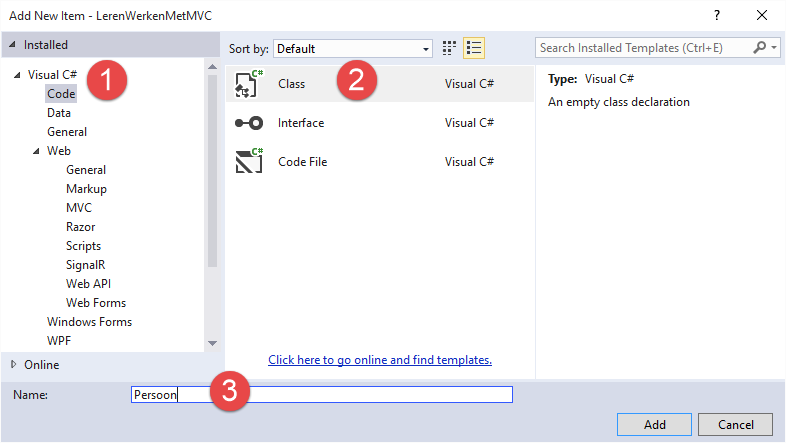Screen dimensions: 786x443
Task: Collapse the Web tree node
Action: pos(37,151)
